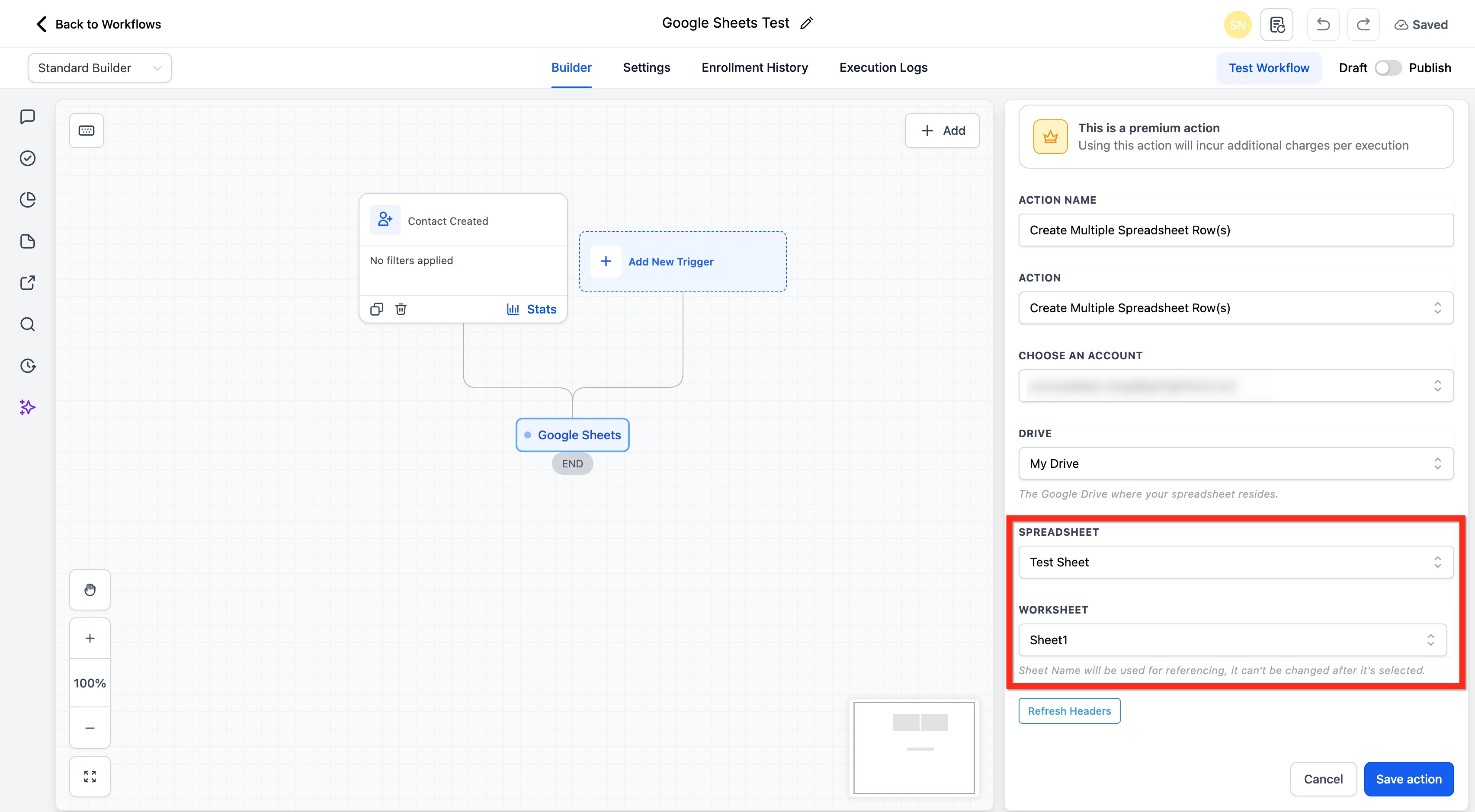Open the AI sparkle icon in left sidebar
The image size is (1475, 812).
point(28,407)
